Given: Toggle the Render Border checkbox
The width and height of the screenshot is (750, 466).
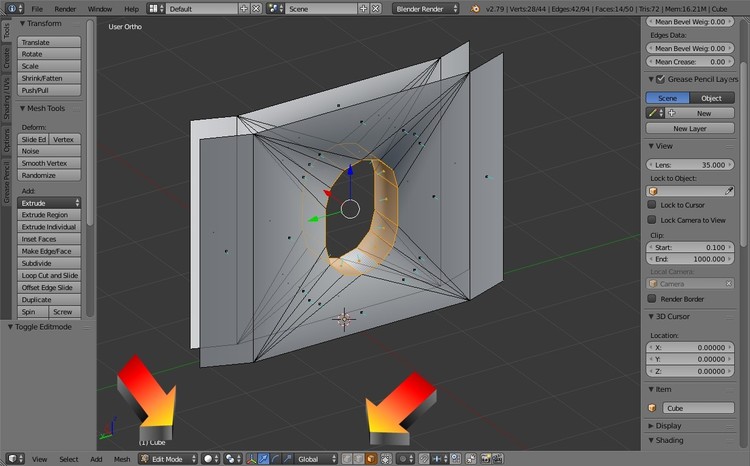Looking at the screenshot, I should point(652,298).
